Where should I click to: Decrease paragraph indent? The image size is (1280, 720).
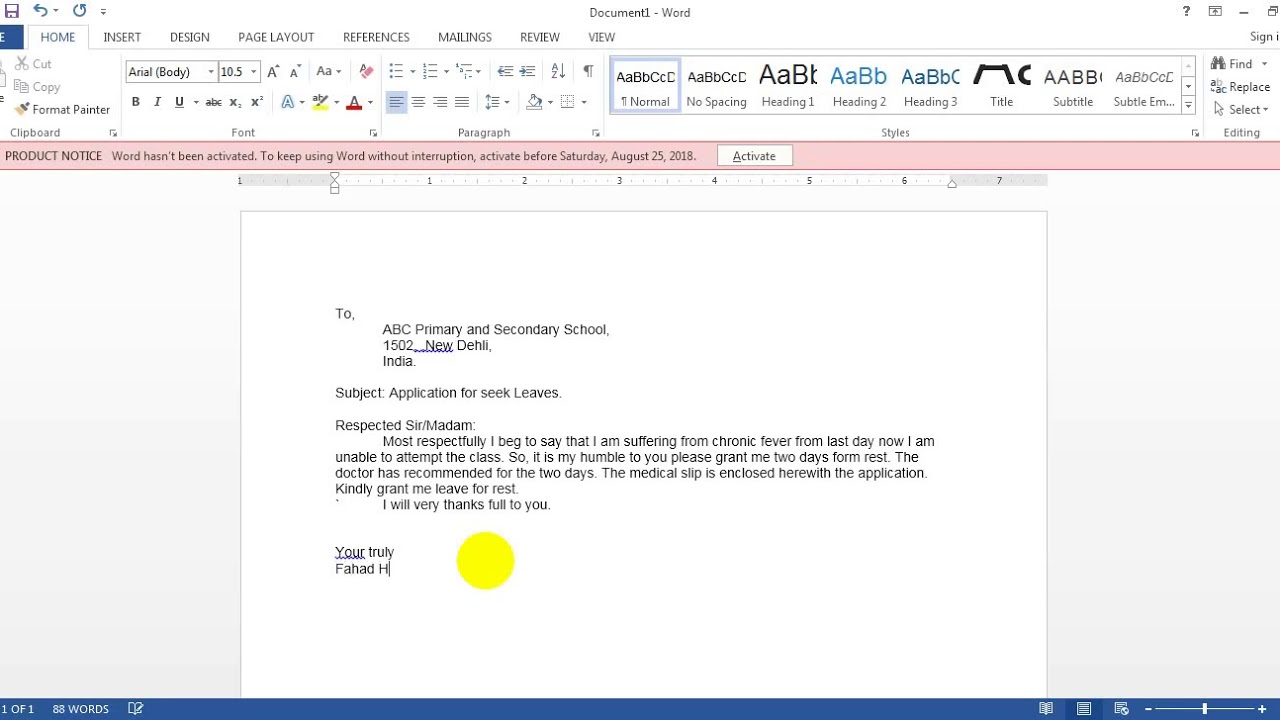click(505, 72)
